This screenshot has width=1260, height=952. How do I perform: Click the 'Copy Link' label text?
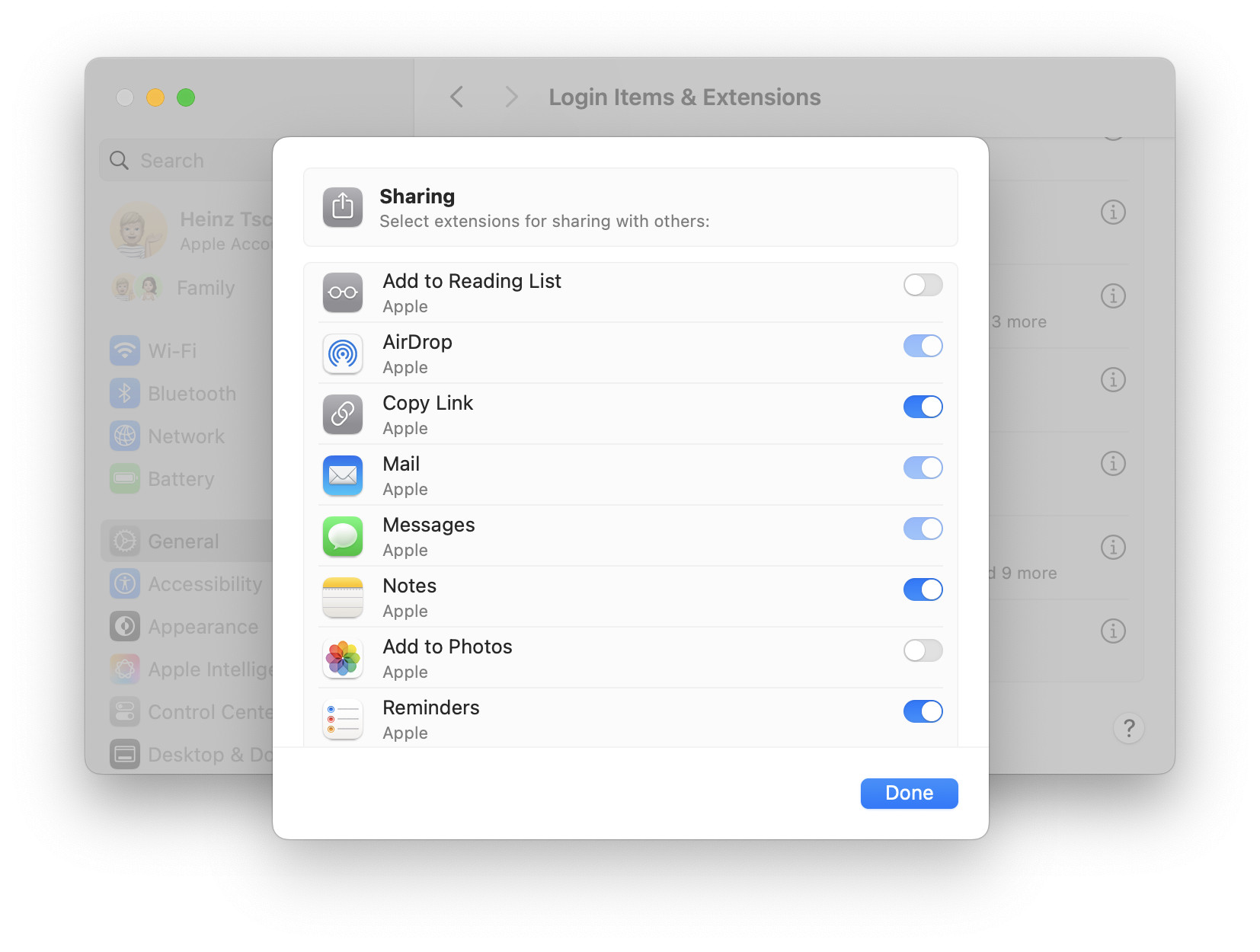(x=427, y=403)
